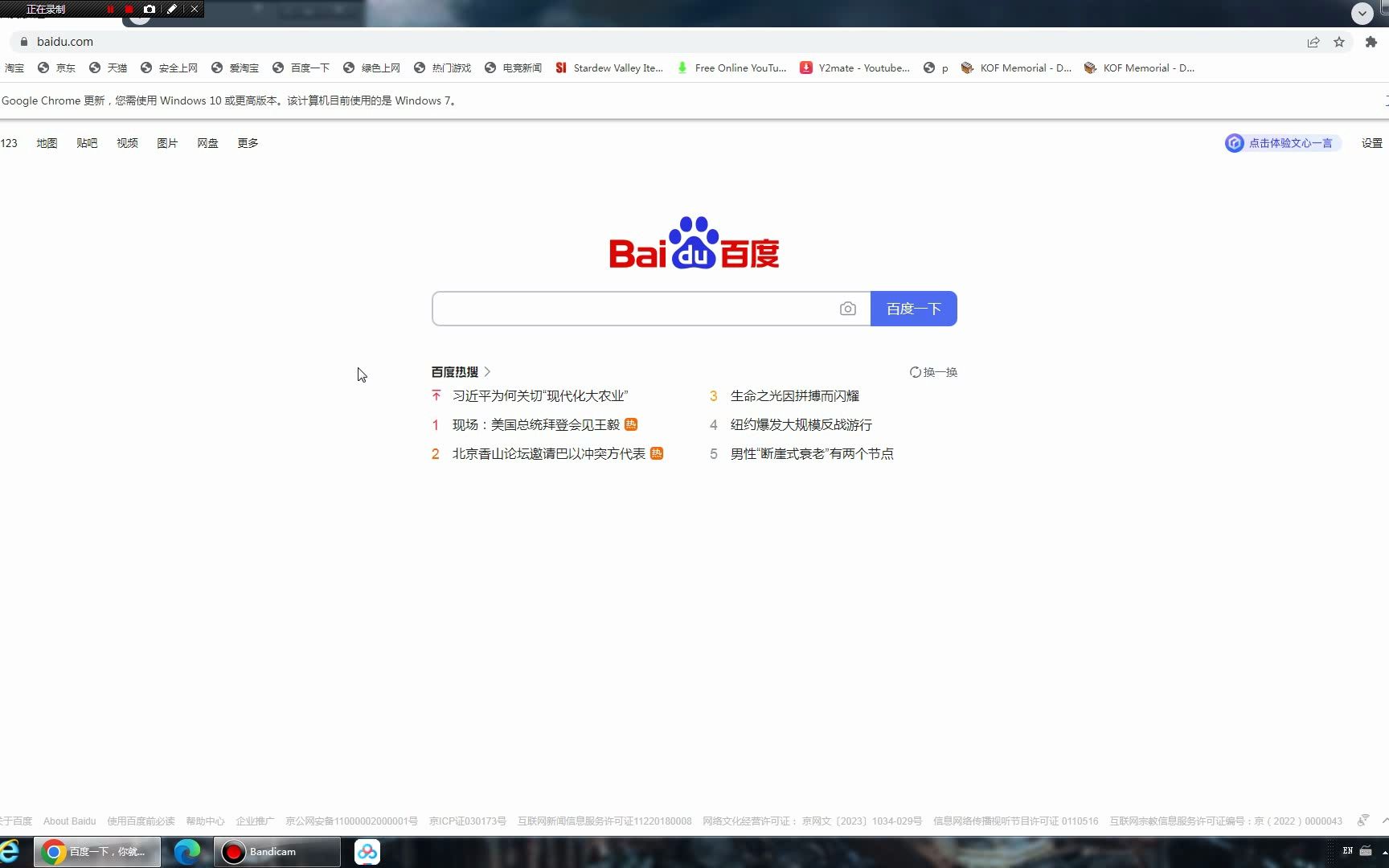Click the footer link icon at right
Image resolution: width=1389 pixels, height=868 pixels.
[x=1362, y=821]
